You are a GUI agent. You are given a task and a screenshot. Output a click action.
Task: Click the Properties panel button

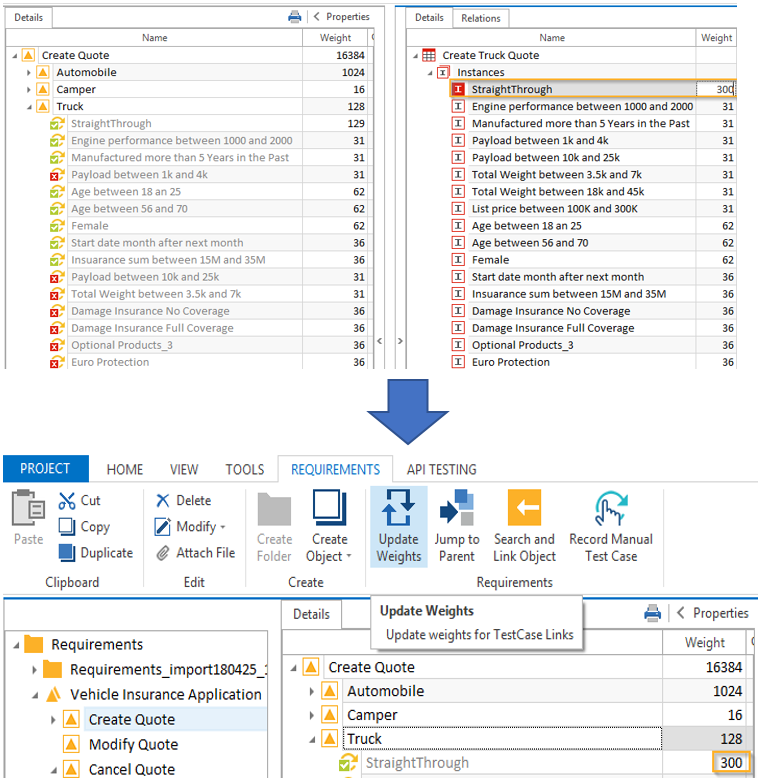click(713, 613)
